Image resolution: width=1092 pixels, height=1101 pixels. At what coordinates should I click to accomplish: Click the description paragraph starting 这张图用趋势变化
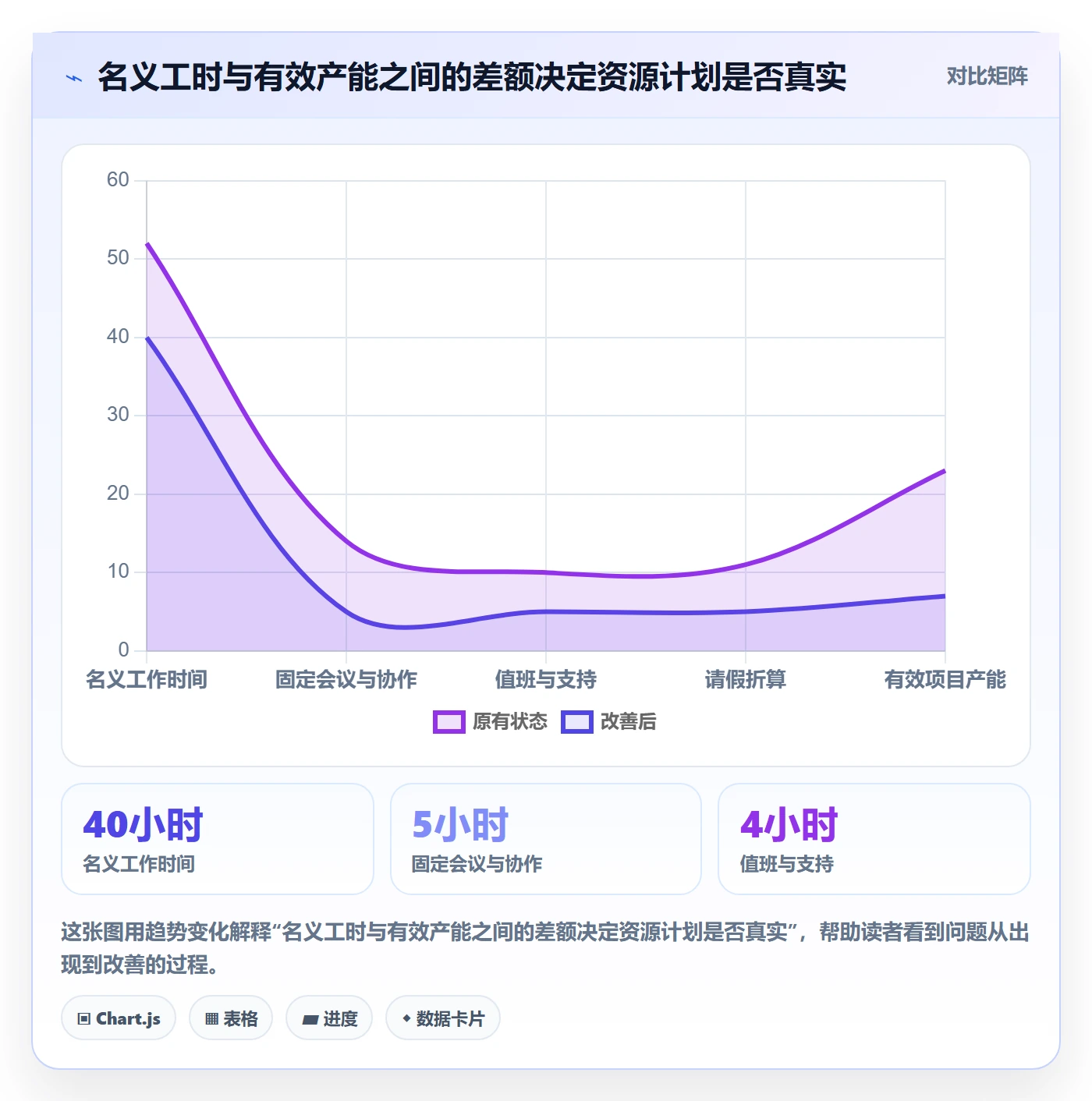(545, 948)
